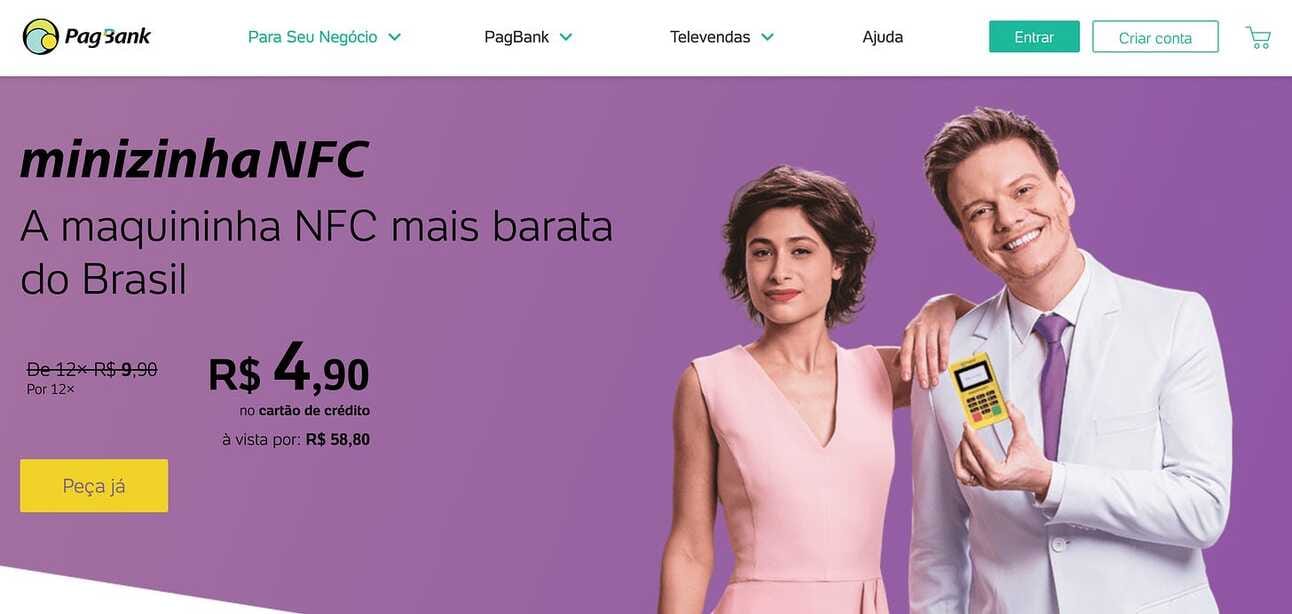Open the Televendas menu item
This screenshot has width=1292, height=614.
coord(722,37)
